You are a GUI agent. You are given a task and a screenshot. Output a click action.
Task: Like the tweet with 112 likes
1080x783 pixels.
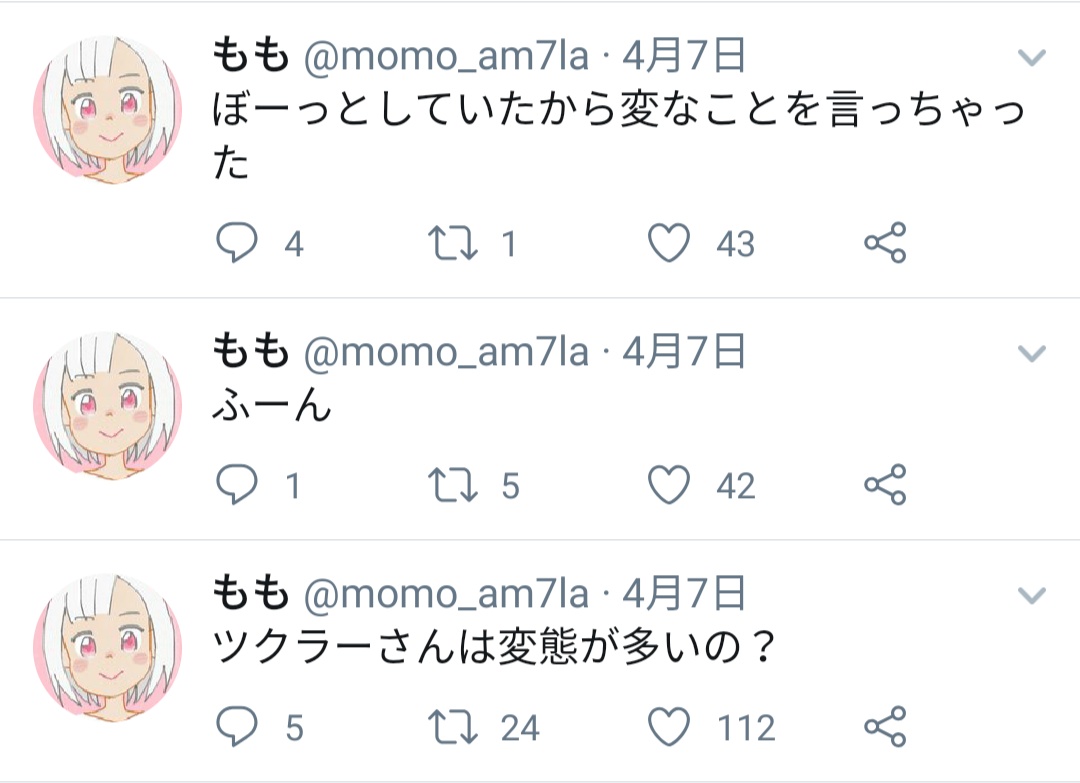pyautogui.click(x=670, y=727)
